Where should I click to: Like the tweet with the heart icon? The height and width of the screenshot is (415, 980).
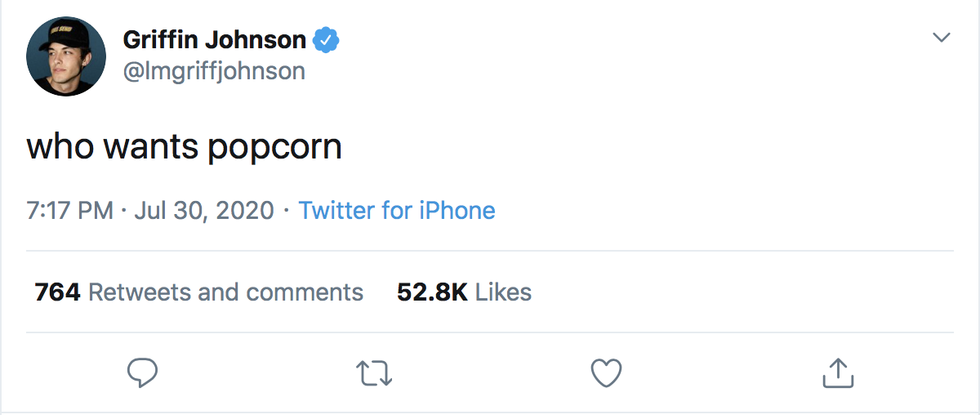[606, 373]
